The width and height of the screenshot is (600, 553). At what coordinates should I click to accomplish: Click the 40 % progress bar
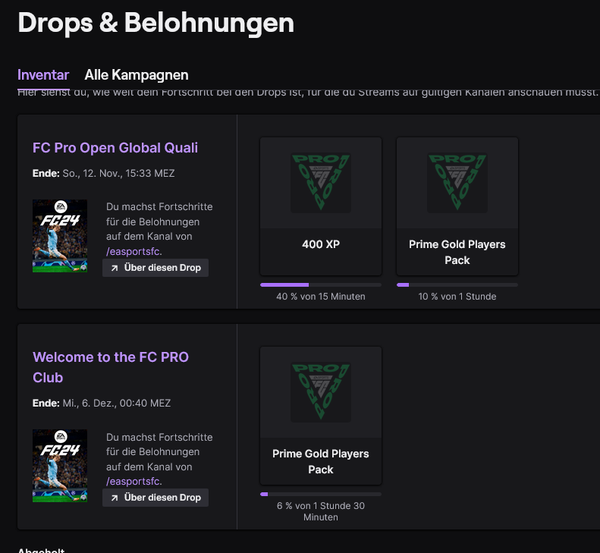pyautogui.click(x=321, y=285)
